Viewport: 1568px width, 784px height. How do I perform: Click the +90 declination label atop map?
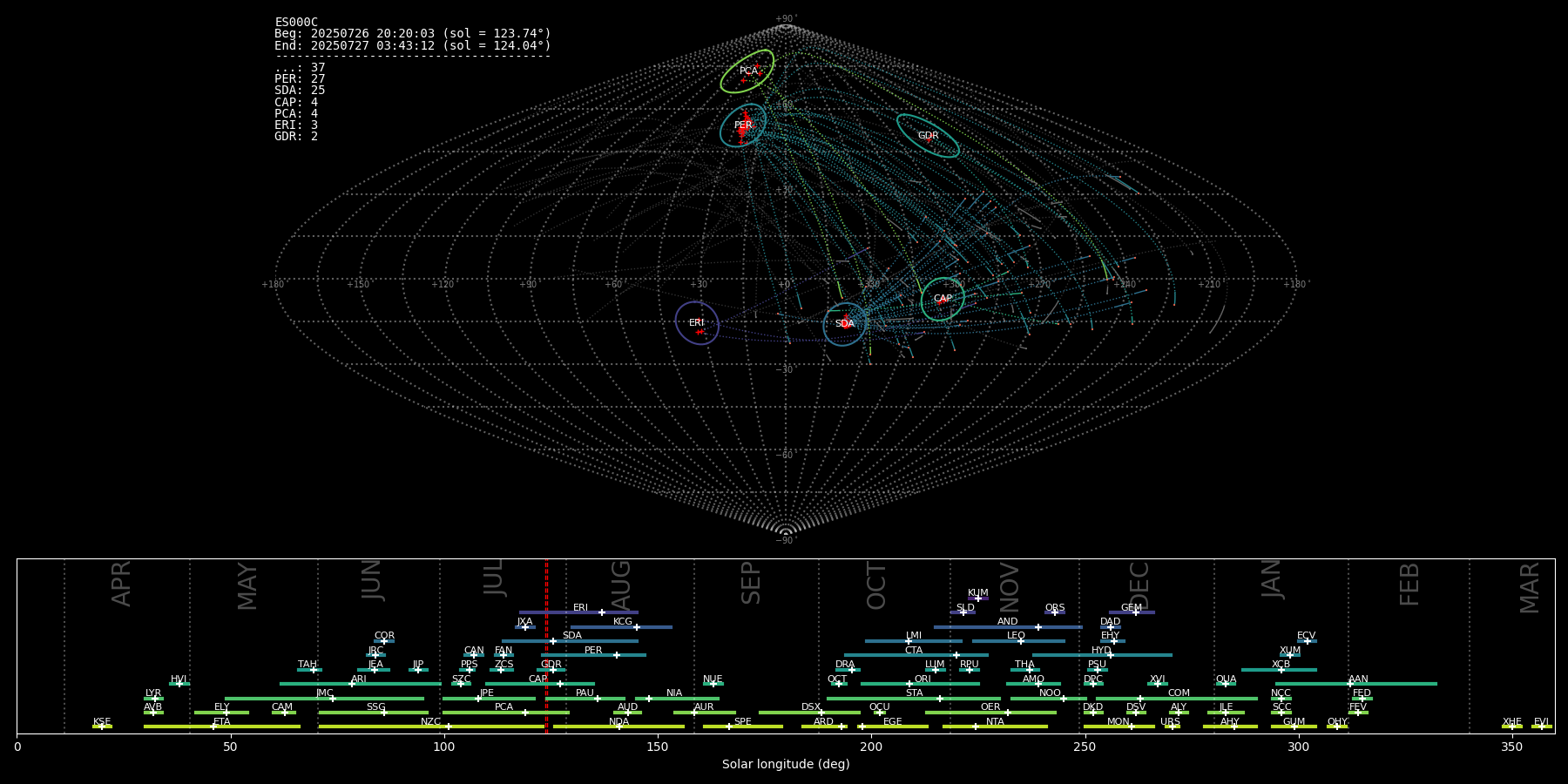(x=786, y=18)
